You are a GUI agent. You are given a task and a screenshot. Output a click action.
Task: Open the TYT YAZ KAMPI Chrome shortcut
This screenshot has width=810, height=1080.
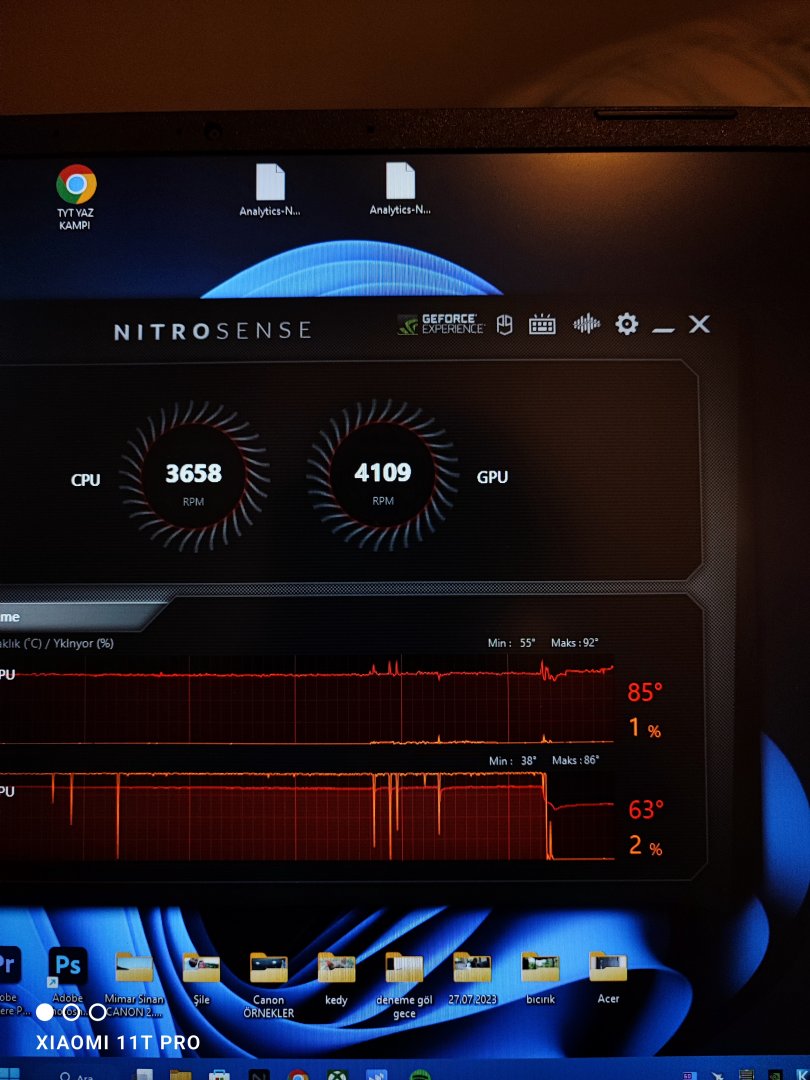[76, 197]
